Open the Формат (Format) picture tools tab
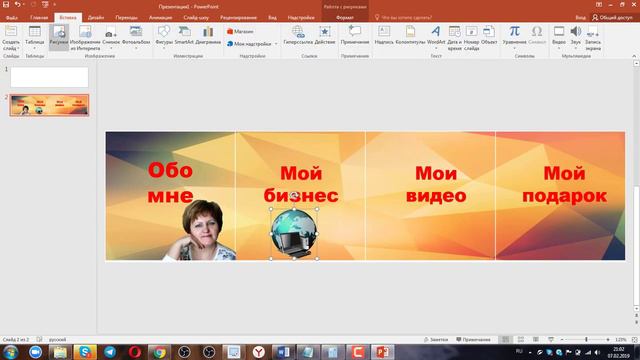Image resolution: width=640 pixels, height=360 pixels. point(345,18)
